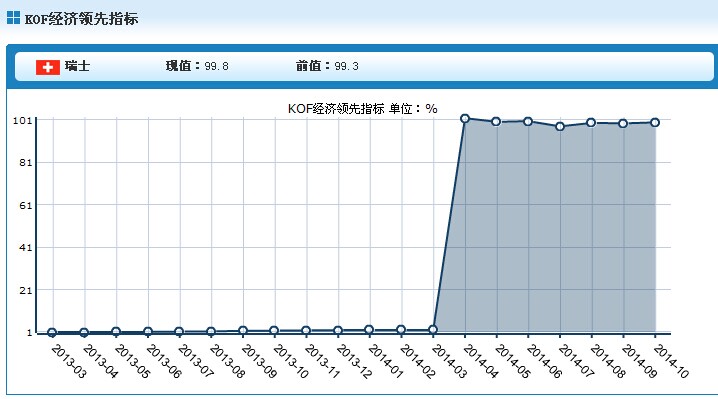
Task: Click the y-axis label 101
Action: pyautogui.click(x=22, y=121)
